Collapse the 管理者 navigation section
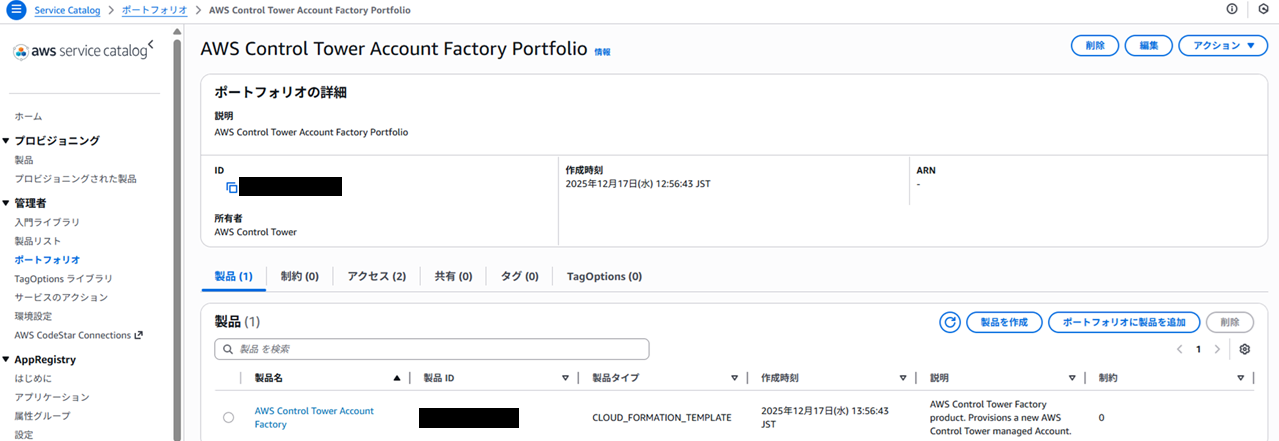Image resolution: width=1279 pixels, height=441 pixels. (6, 203)
